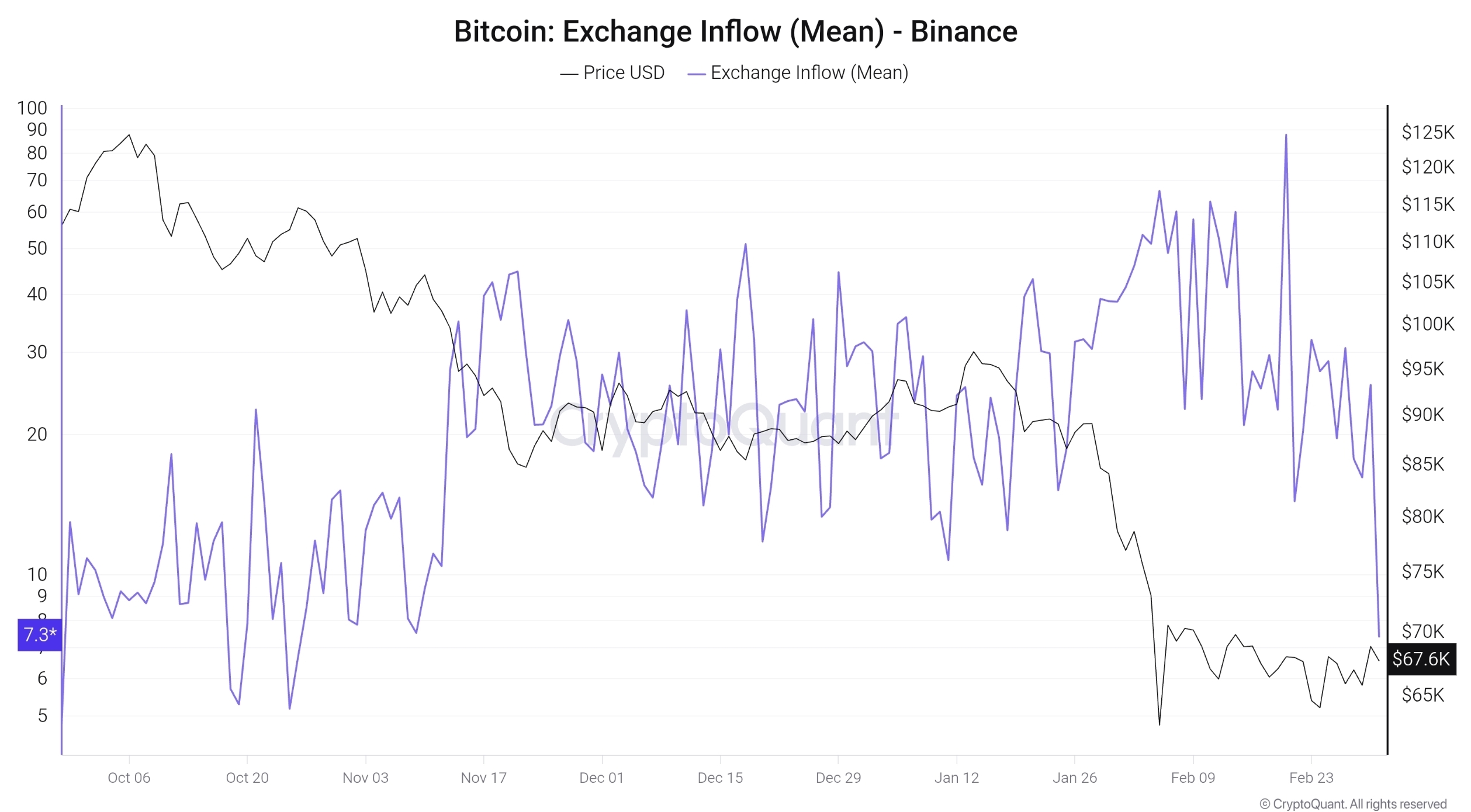Select the Feb 23 date axis tick
Screen dimensions: 1471x812
(1311, 778)
